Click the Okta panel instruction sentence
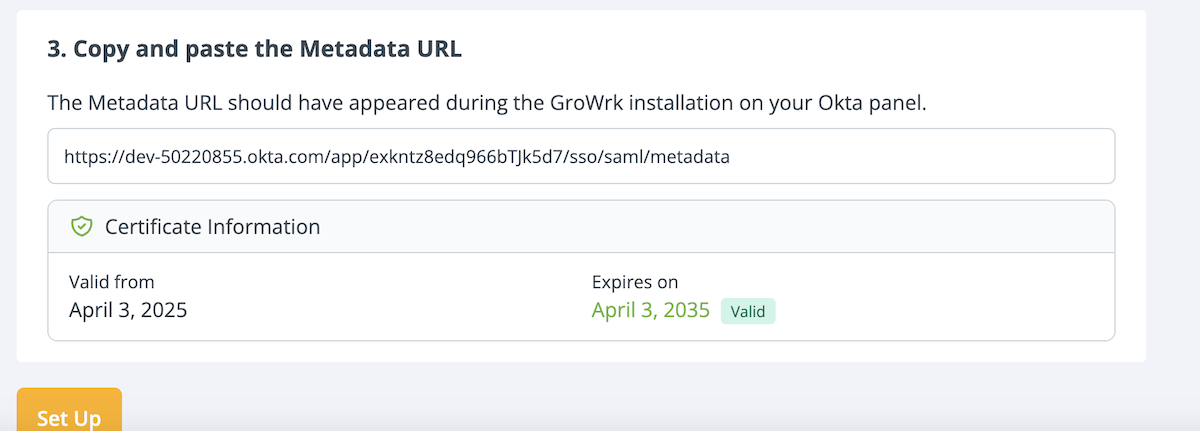Image resolution: width=1200 pixels, height=431 pixels. (x=488, y=103)
